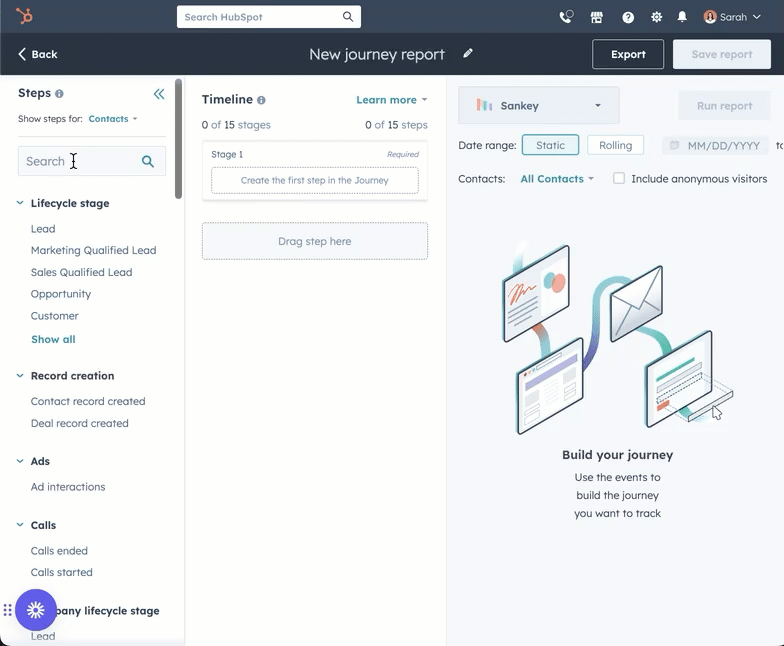Viewport: 784px width, 646px height.
Task: Open the notifications bell
Action: 682,17
